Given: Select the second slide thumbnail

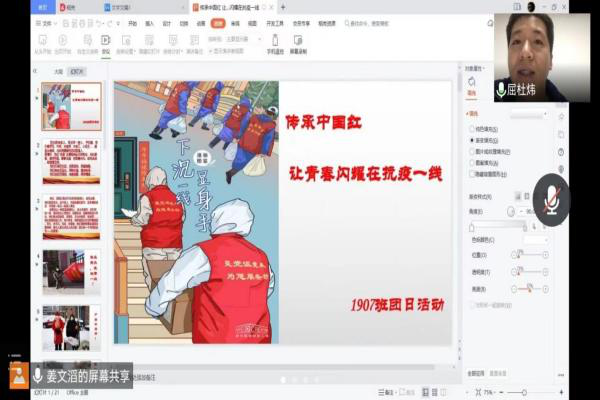Looking at the screenshot, I should click(x=71, y=162).
